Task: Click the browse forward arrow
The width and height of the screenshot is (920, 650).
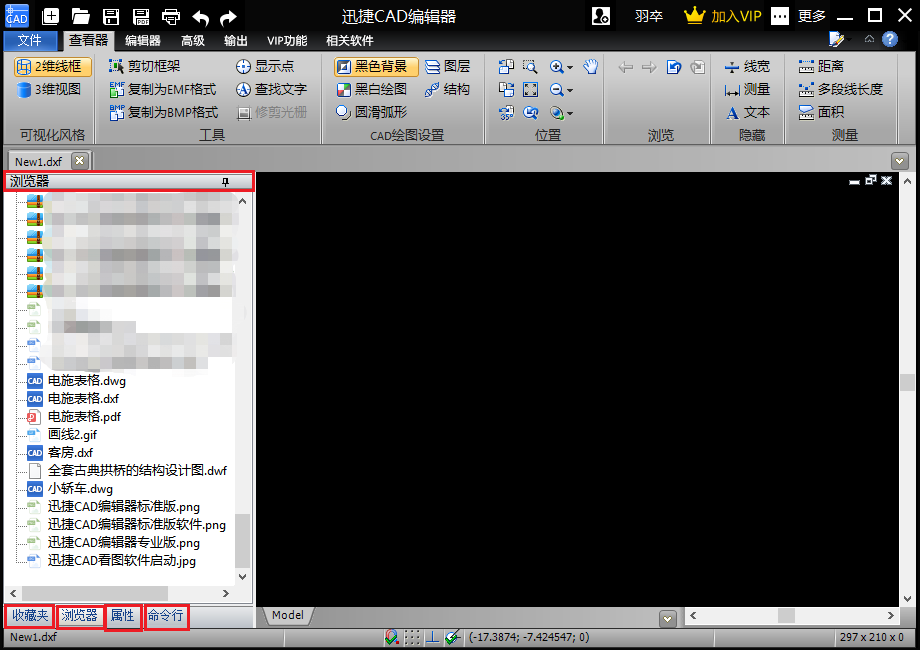Action: [x=649, y=67]
